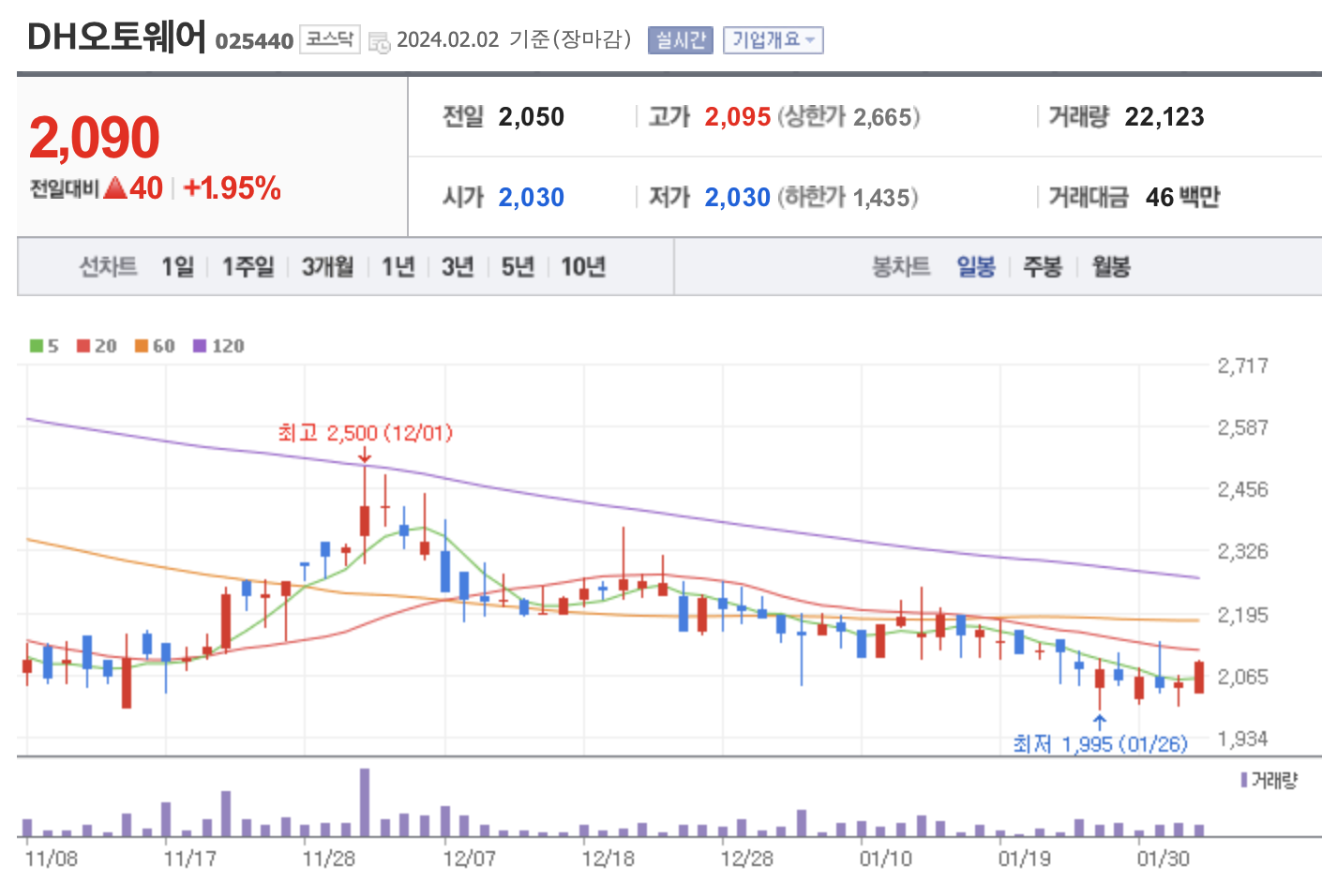The image size is (1322, 896).
Task: Click the orange 60-day moving average swatch
Action: [x=142, y=346]
